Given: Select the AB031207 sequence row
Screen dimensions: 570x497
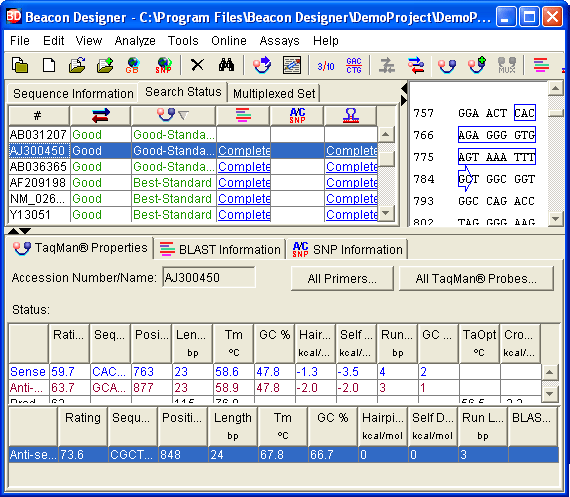Looking at the screenshot, I should click(x=193, y=135).
